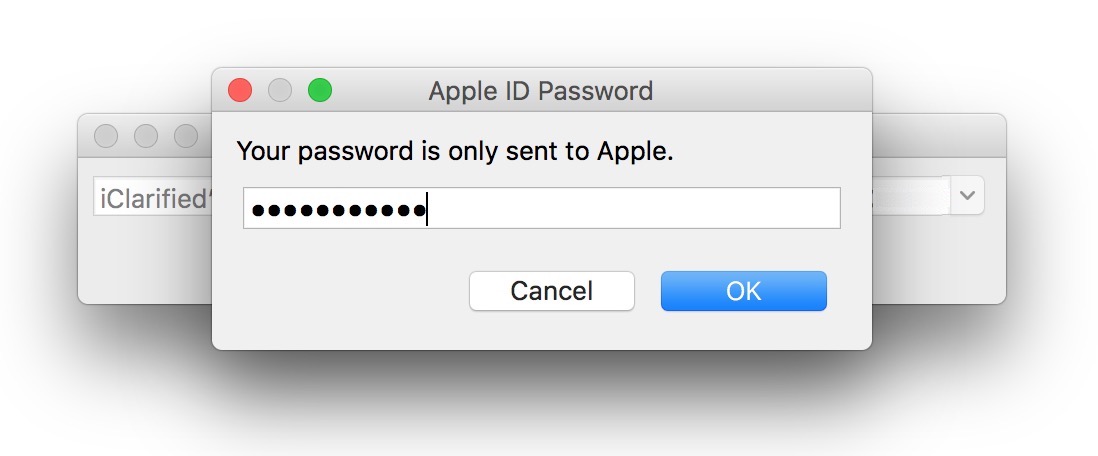1098x456 pixels.
Task: Click the green zoom button on dialog
Action: pos(319,91)
